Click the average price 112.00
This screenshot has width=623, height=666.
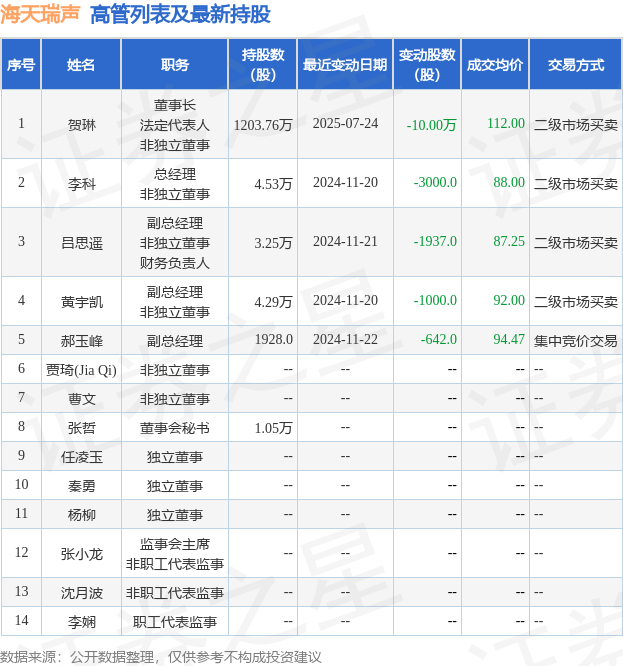pos(506,123)
